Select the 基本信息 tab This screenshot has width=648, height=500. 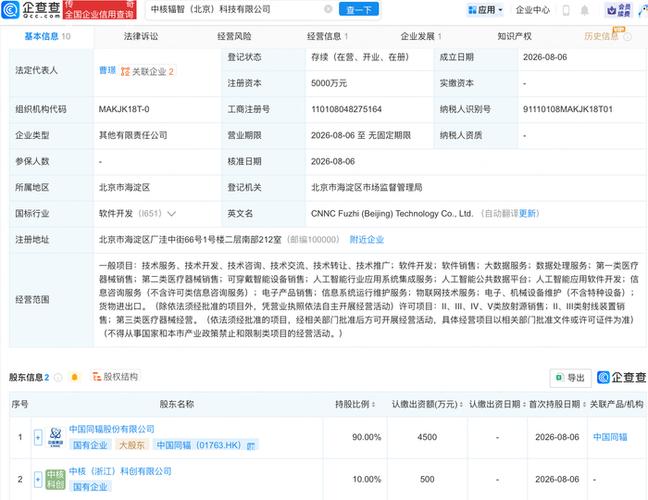47,36
